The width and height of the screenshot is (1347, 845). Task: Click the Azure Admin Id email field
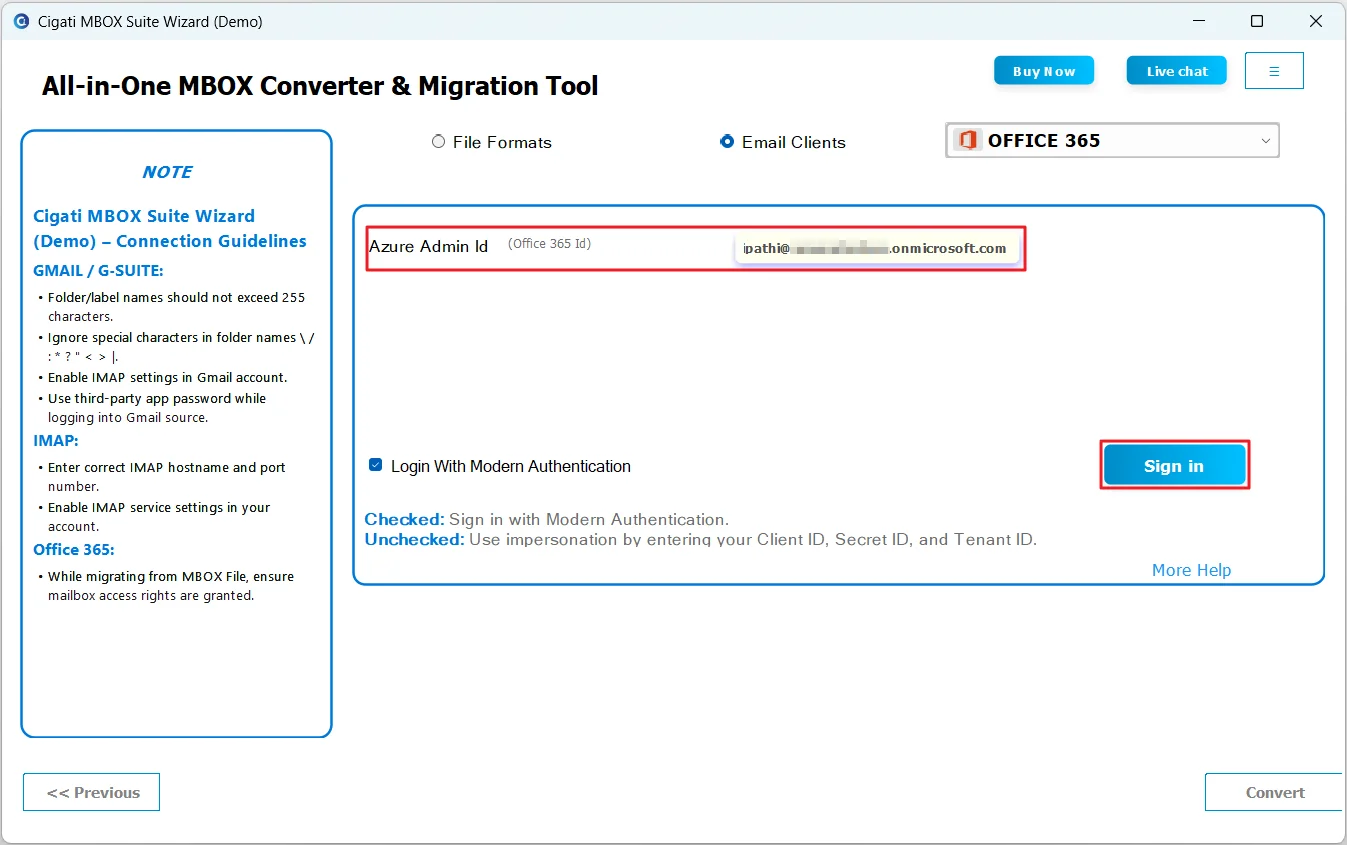click(877, 249)
